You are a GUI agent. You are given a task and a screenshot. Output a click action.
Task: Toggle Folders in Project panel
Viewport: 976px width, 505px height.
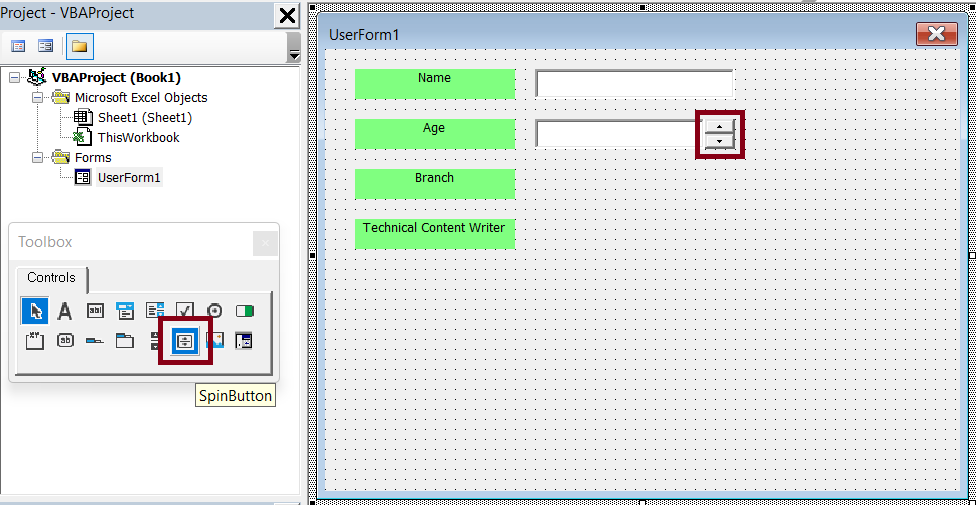(79, 46)
